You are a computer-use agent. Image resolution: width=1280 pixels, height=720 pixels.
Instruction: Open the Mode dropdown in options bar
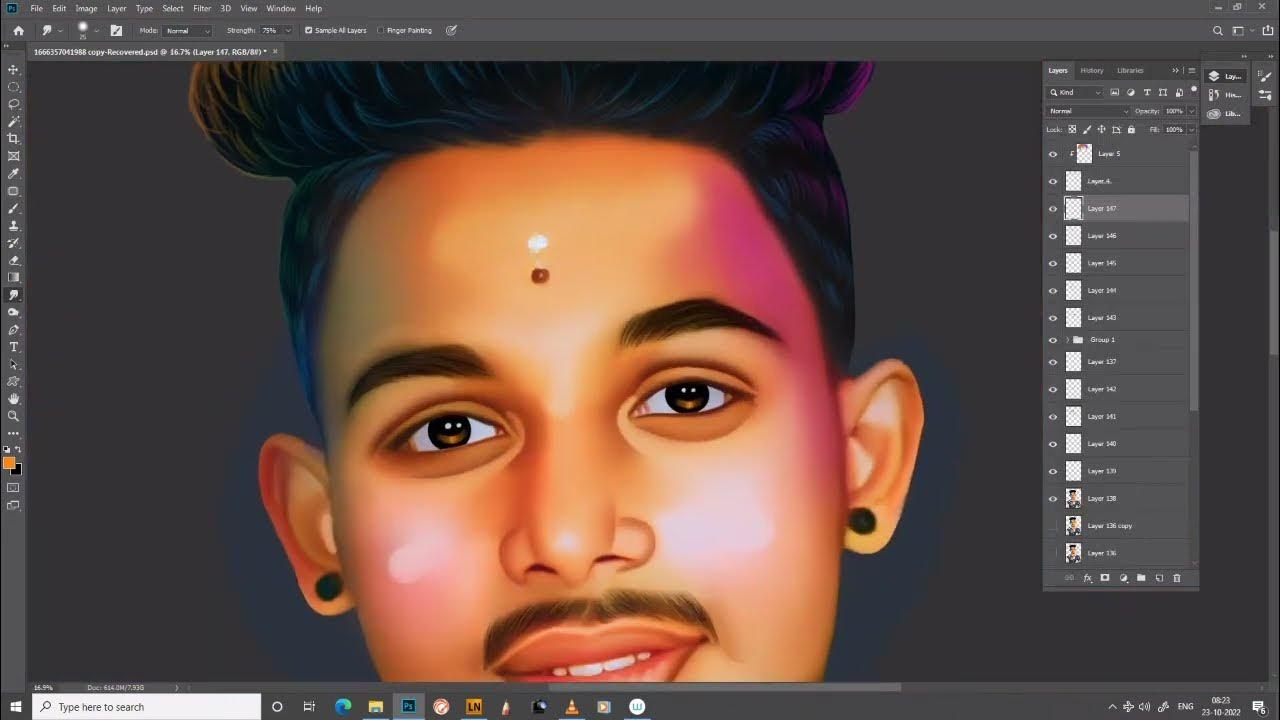pyautogui.click(x=188, y=31)
